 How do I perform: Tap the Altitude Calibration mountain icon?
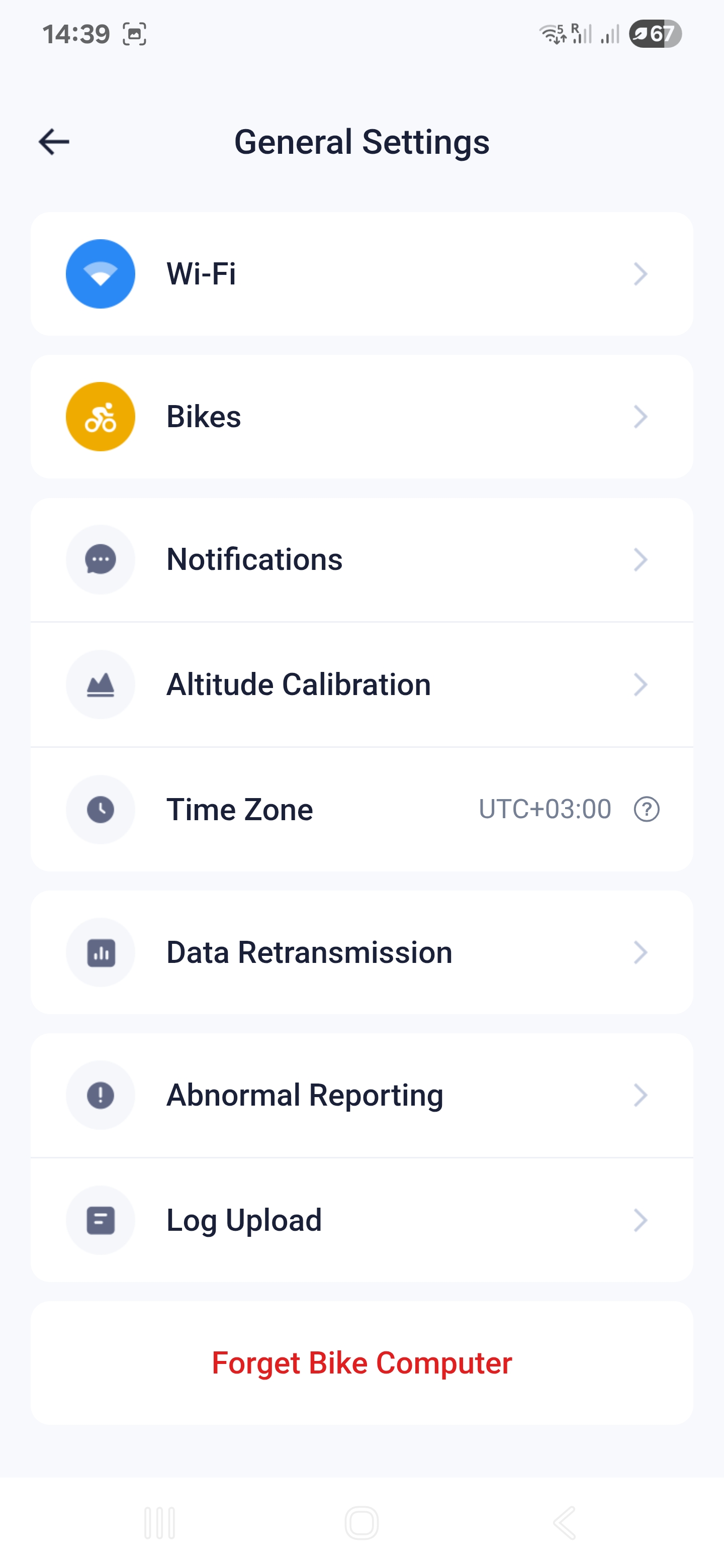click(x=101, y=684)
